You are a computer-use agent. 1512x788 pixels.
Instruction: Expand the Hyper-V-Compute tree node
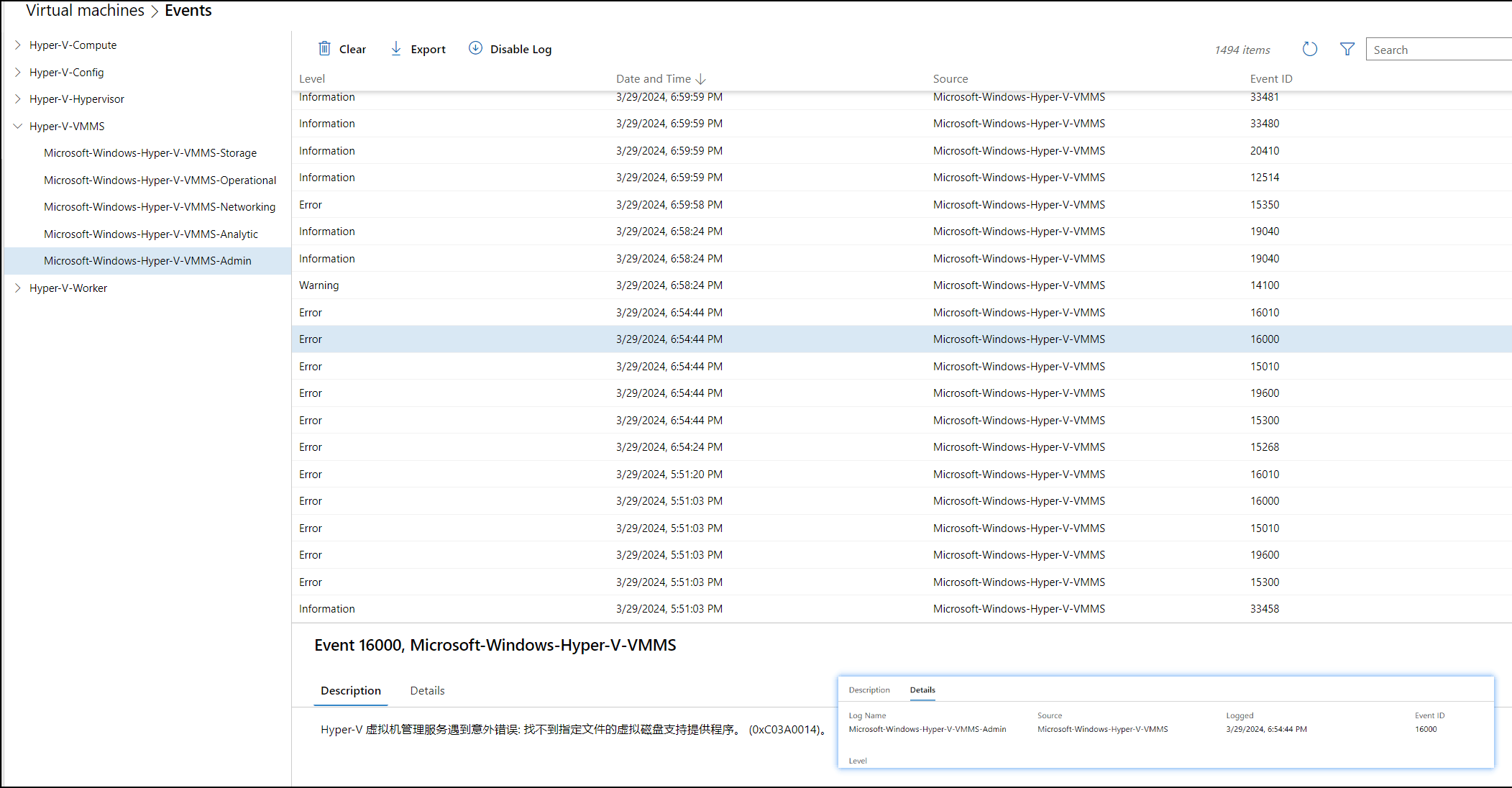(18, 45)
